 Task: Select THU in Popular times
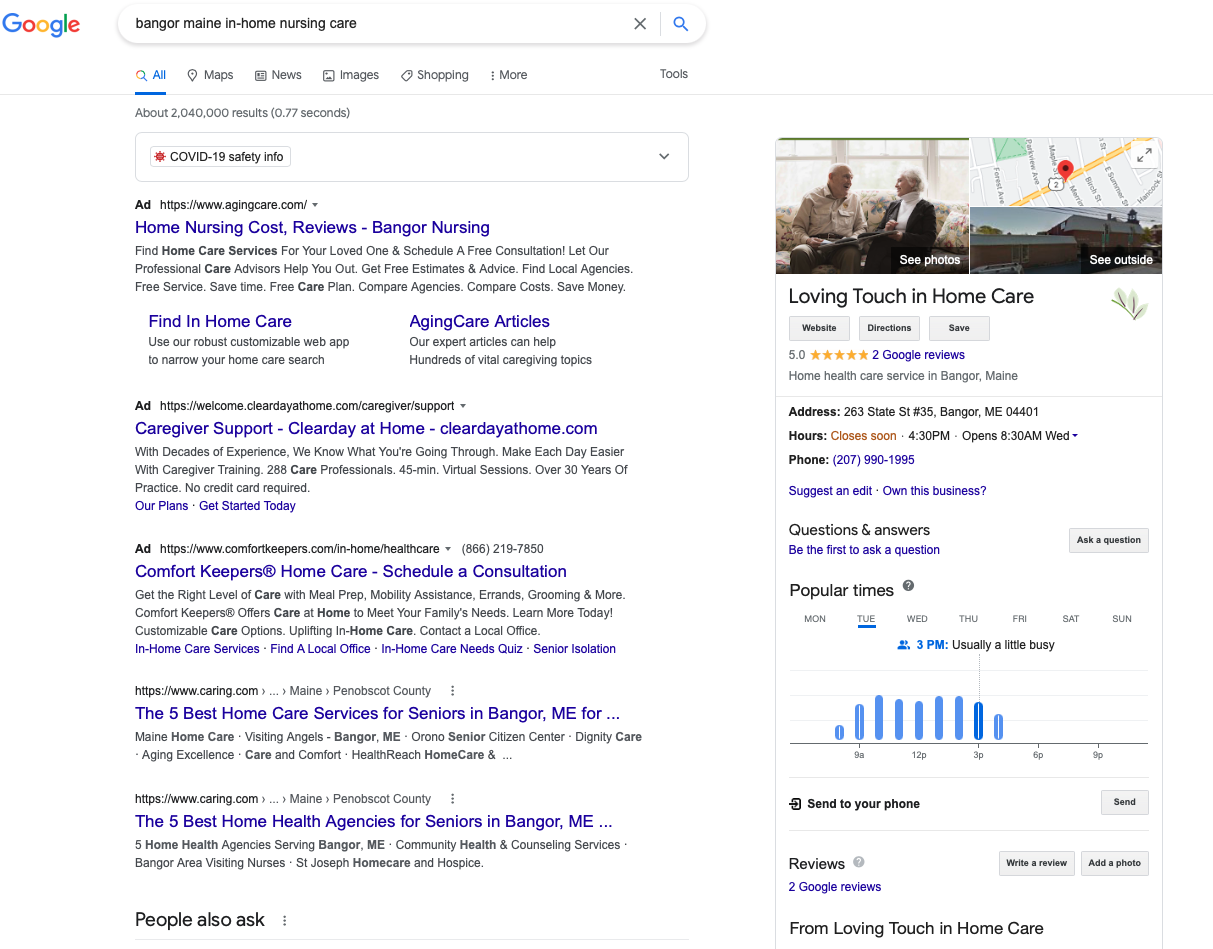coord(968,619)
